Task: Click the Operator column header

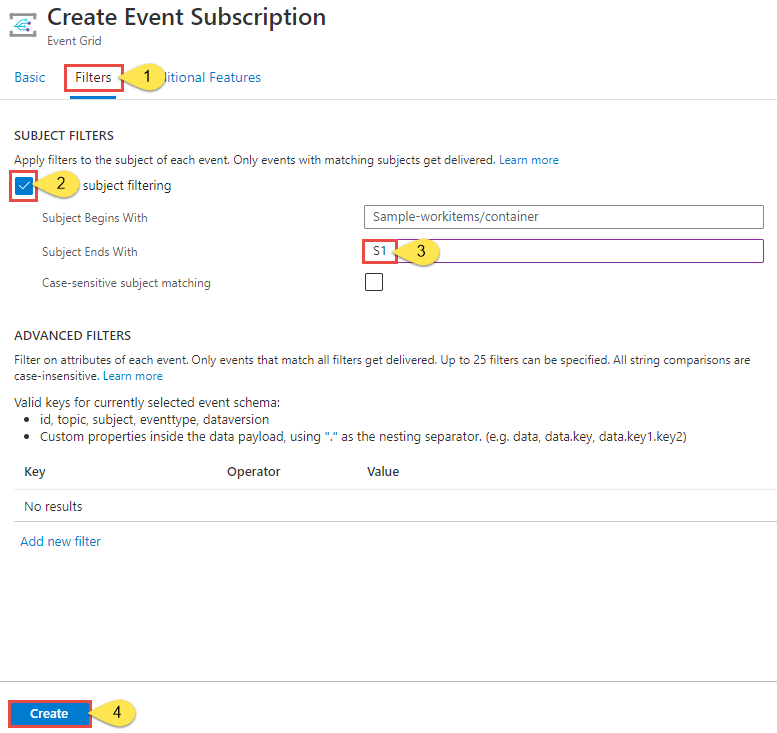Action: [254, 471]
